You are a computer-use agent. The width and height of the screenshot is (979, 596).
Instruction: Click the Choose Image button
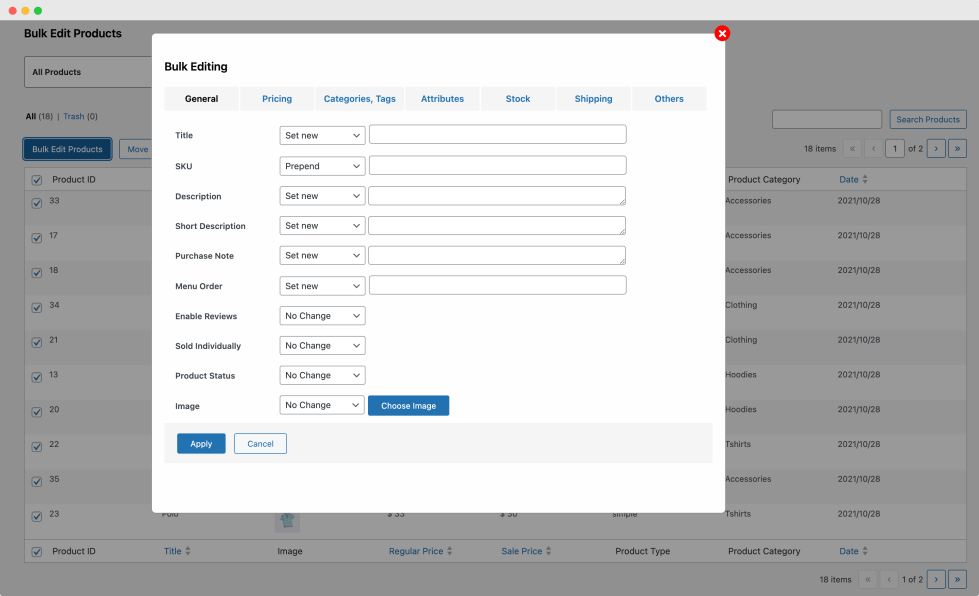click(408, 406)
